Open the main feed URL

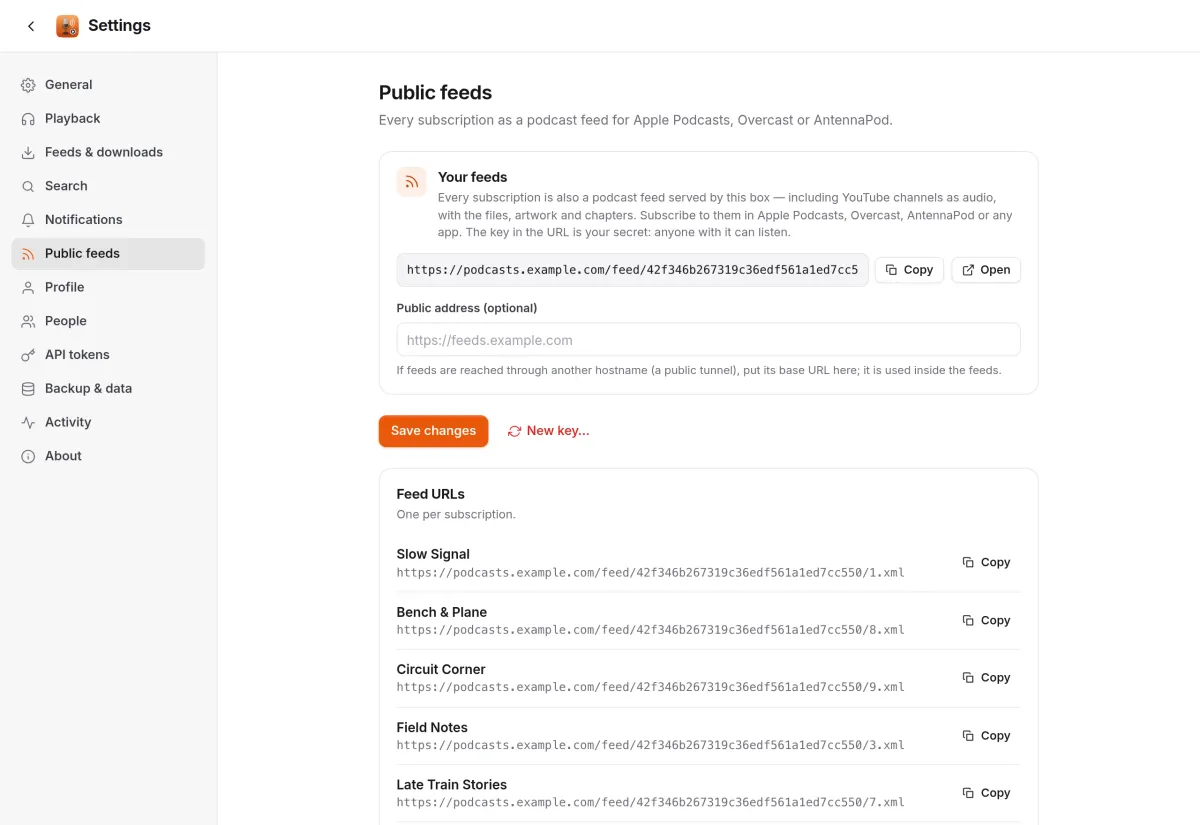coord(986,270)
